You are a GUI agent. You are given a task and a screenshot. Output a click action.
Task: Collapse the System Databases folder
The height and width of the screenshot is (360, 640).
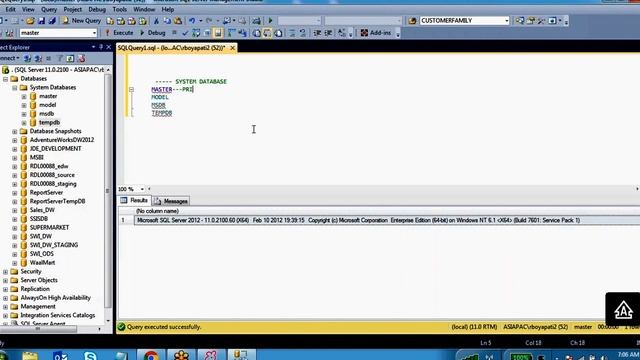[15, 88]
